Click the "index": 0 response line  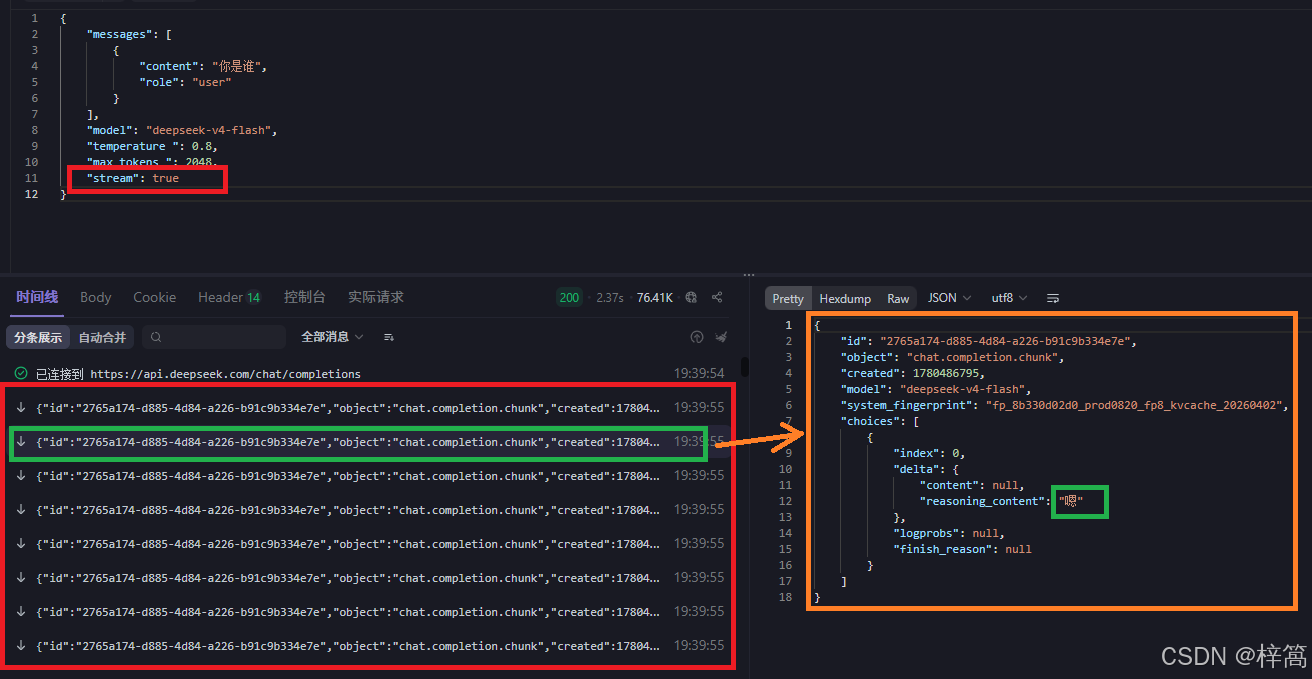pyautogui.click(x=929, y=453)
